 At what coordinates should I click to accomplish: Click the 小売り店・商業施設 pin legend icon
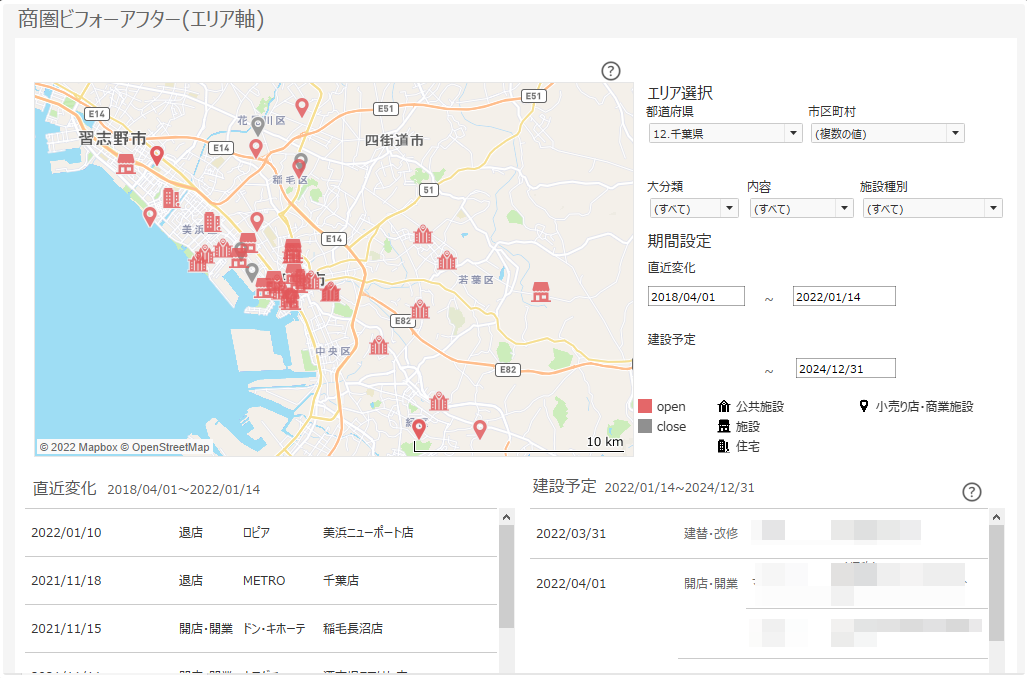coord(864,406)
